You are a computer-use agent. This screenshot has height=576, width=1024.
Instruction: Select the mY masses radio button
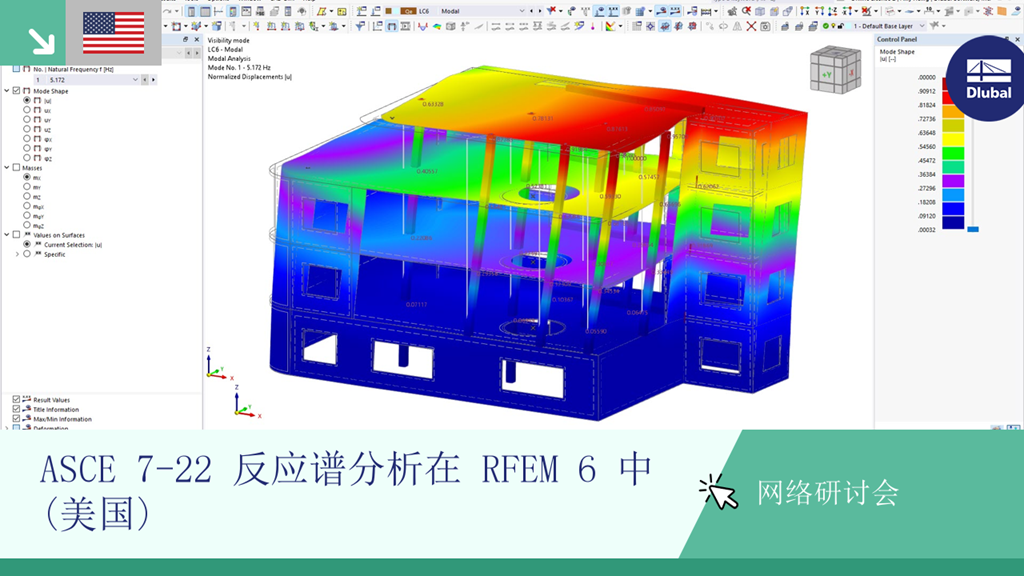(x=27, y=187)
